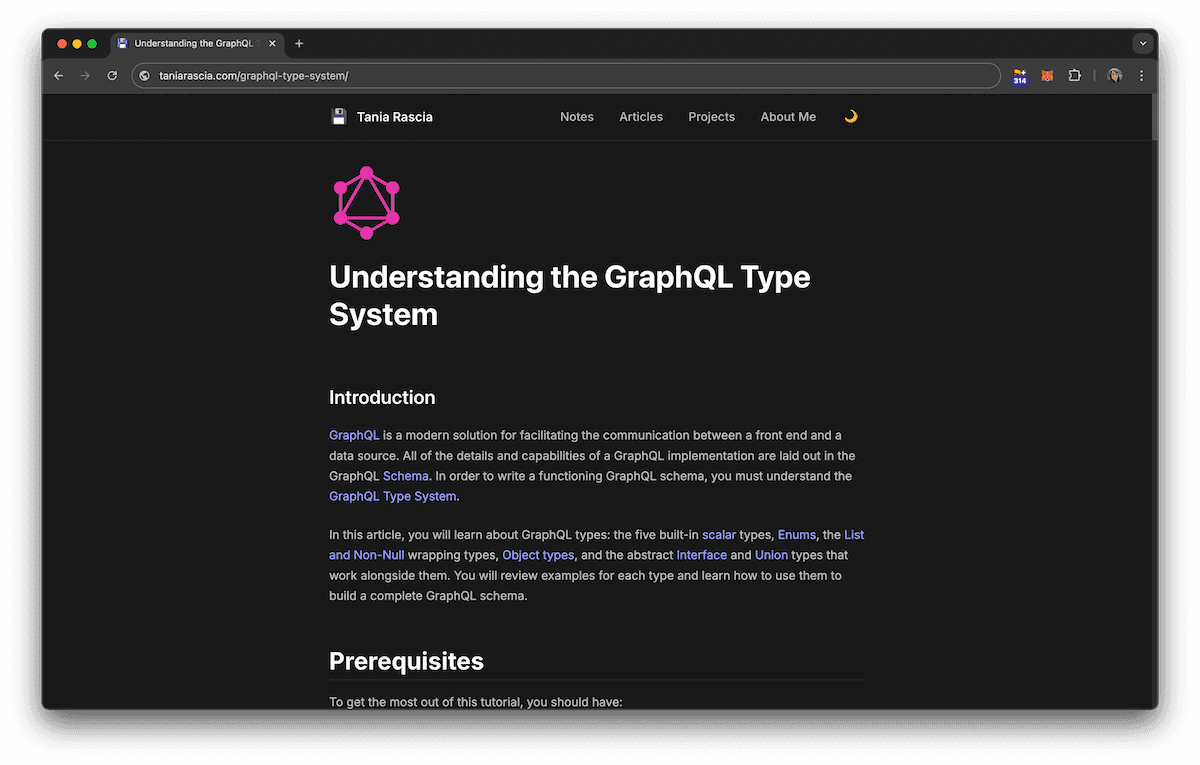The height and width of the screenshot is (765, 1200).
Task: Toggle dark mode with the moon icon
Action: pyautogui.click(x=851, y=116)
